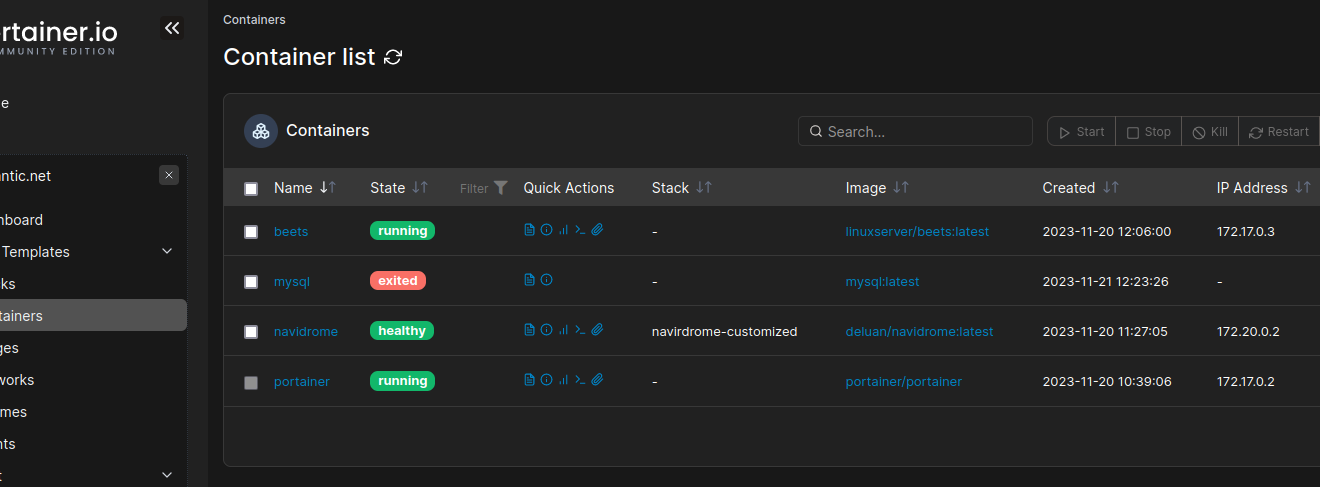Screen dimensions: 1320x487
Task: View stats for the beets container
Action: pos(563,229)
